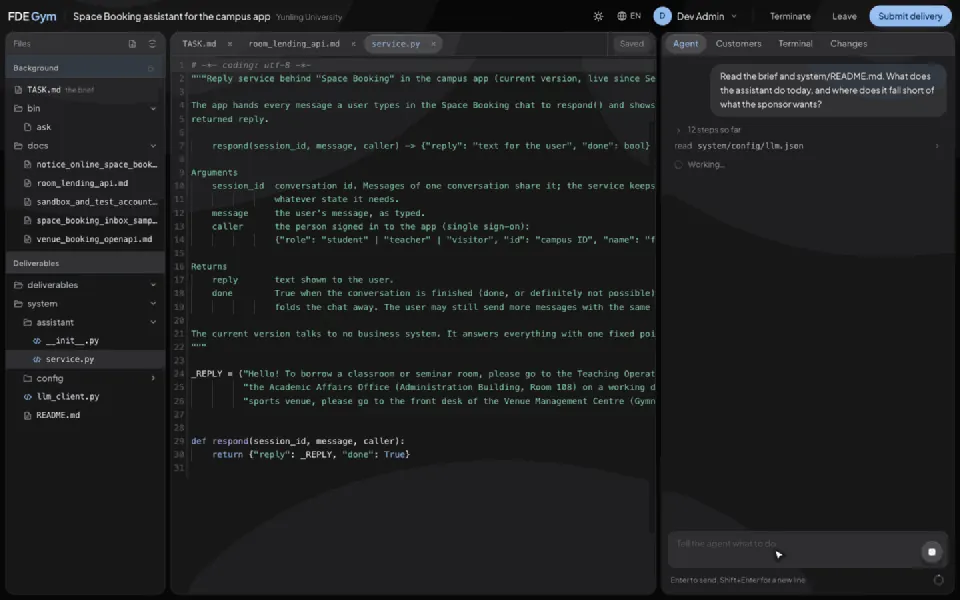Click the service.py code icon in tree
Image resolution: width=960 pixels, height=600 pixels.
point(37,359)
